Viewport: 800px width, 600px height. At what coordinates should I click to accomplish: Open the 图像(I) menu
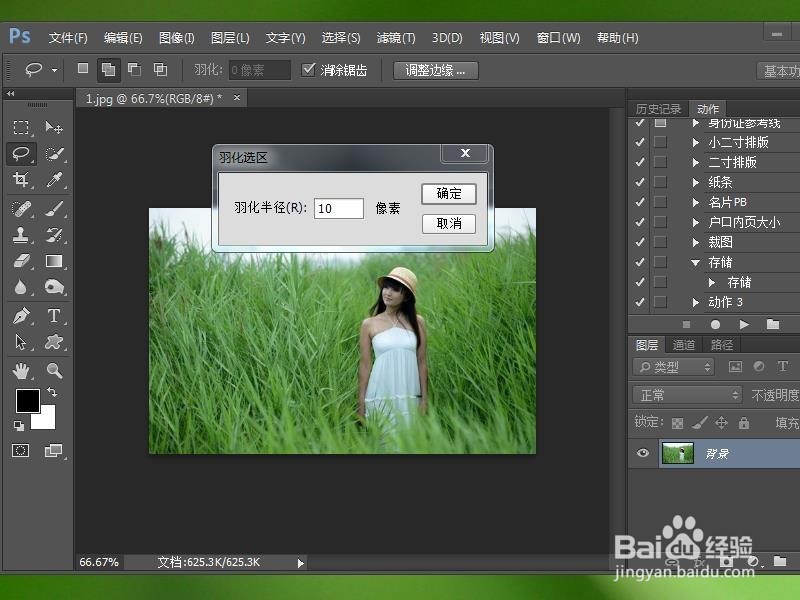177,38
